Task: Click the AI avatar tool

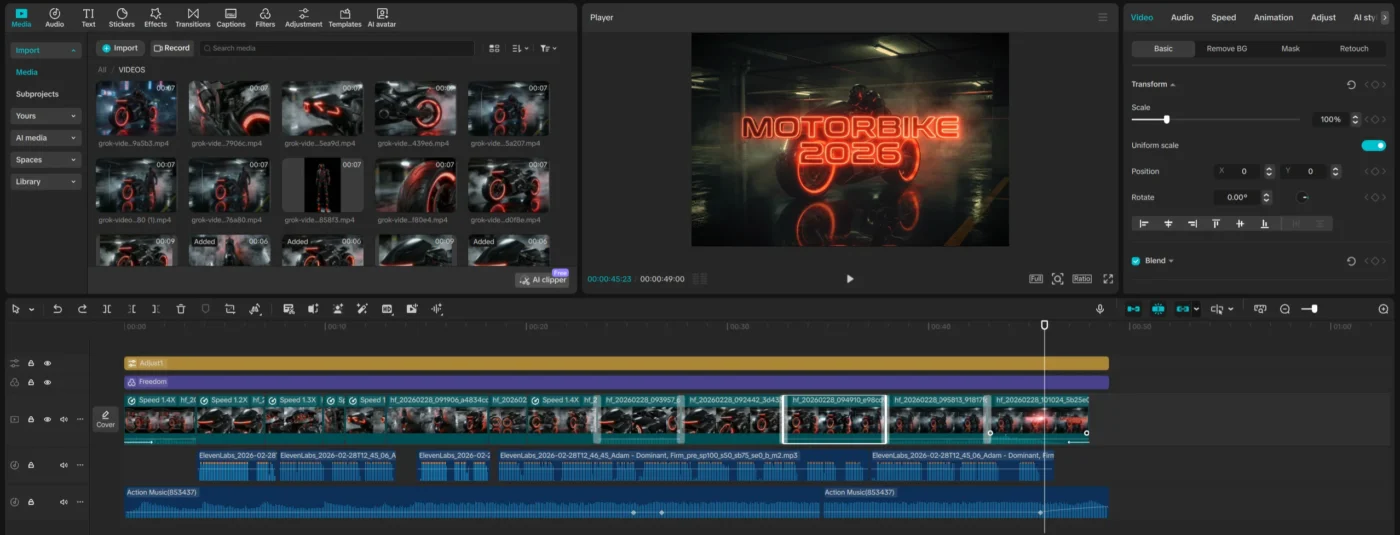Action: pos(381,17)
